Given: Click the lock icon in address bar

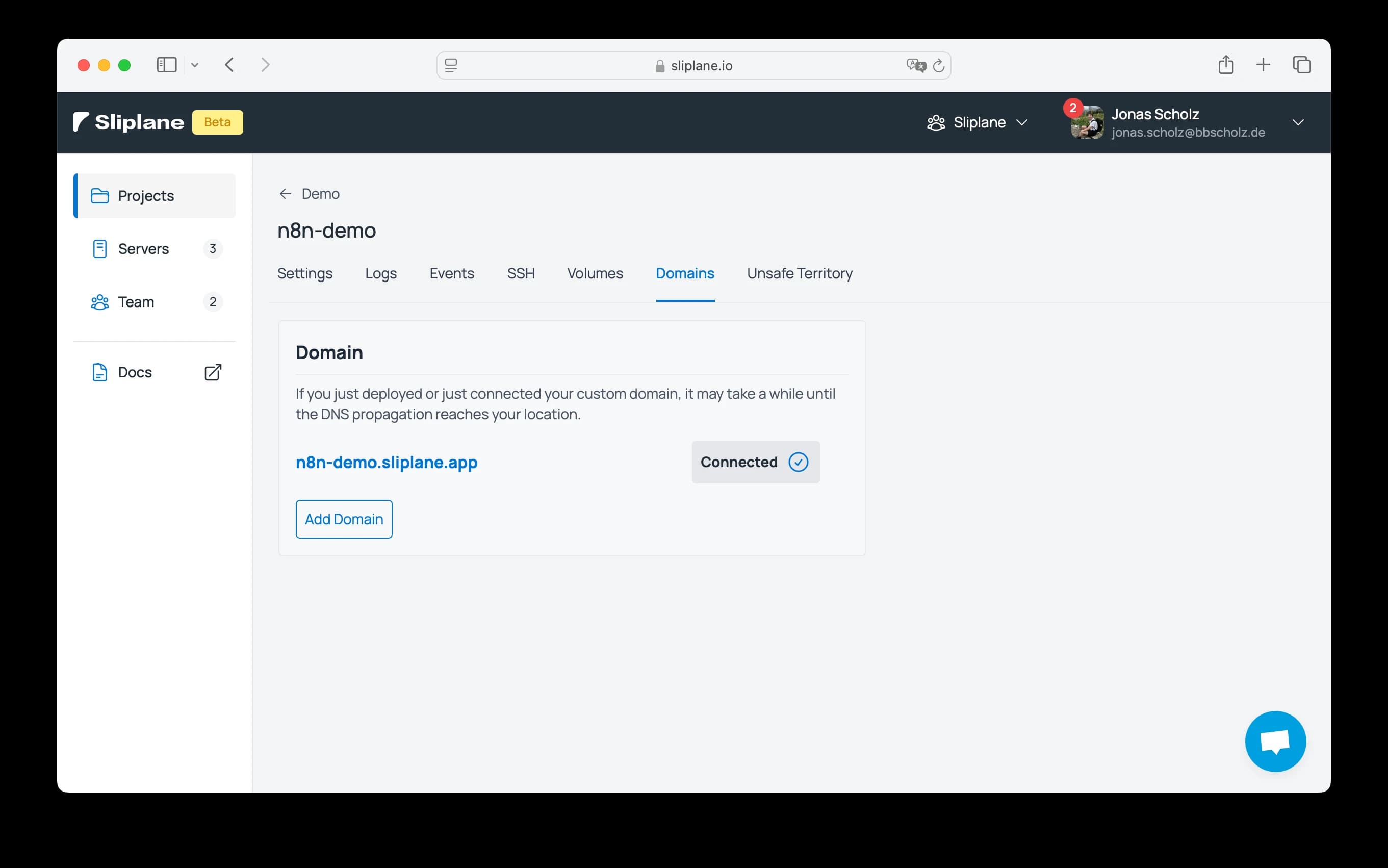Looking at the screenshot, I should click(659, 66).
